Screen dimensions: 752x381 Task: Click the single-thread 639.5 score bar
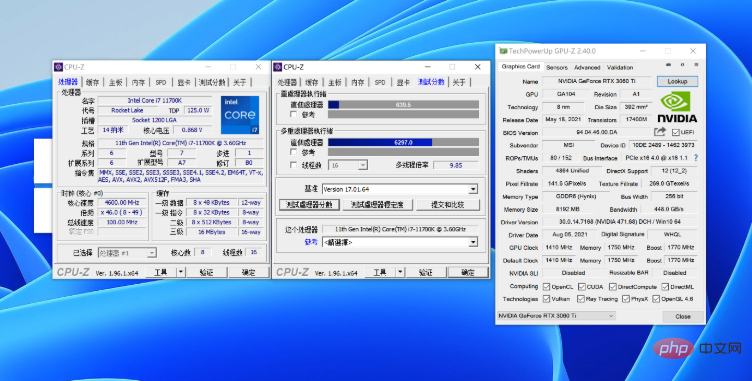click(403, 105)
